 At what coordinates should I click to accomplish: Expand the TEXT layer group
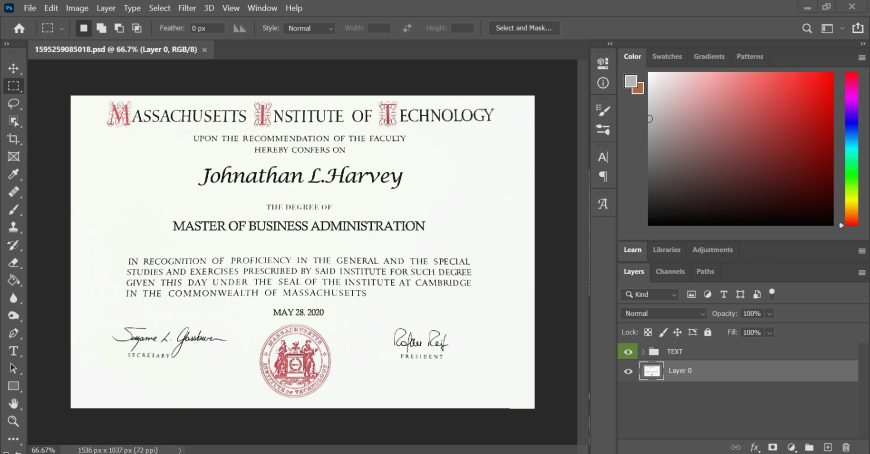point(643,351)
